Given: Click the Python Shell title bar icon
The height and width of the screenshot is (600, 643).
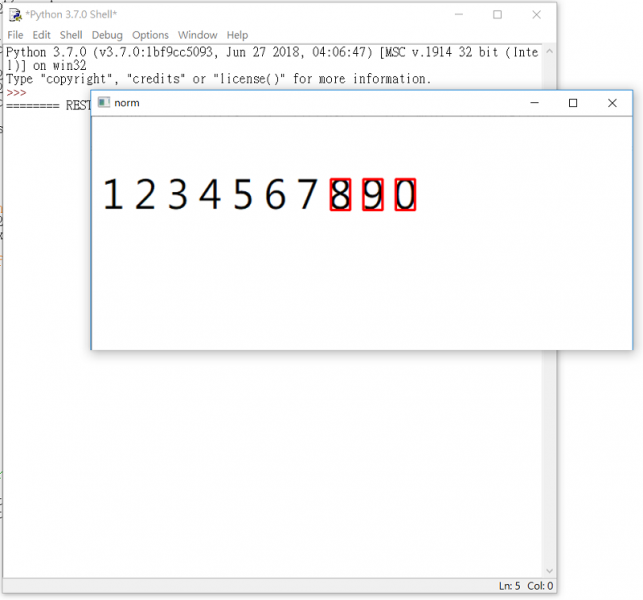Looking at the screenshot, I should pos(15,15).
